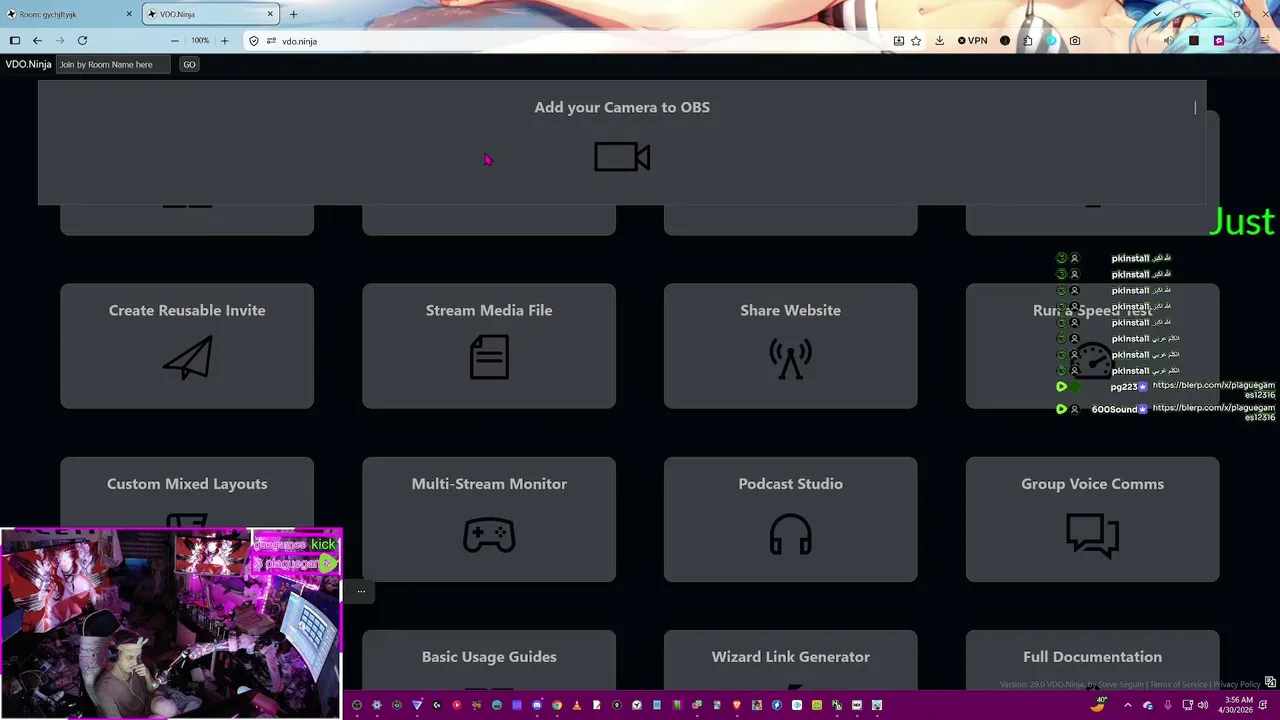Click the 100% zoom level indicator

[200, 41]
